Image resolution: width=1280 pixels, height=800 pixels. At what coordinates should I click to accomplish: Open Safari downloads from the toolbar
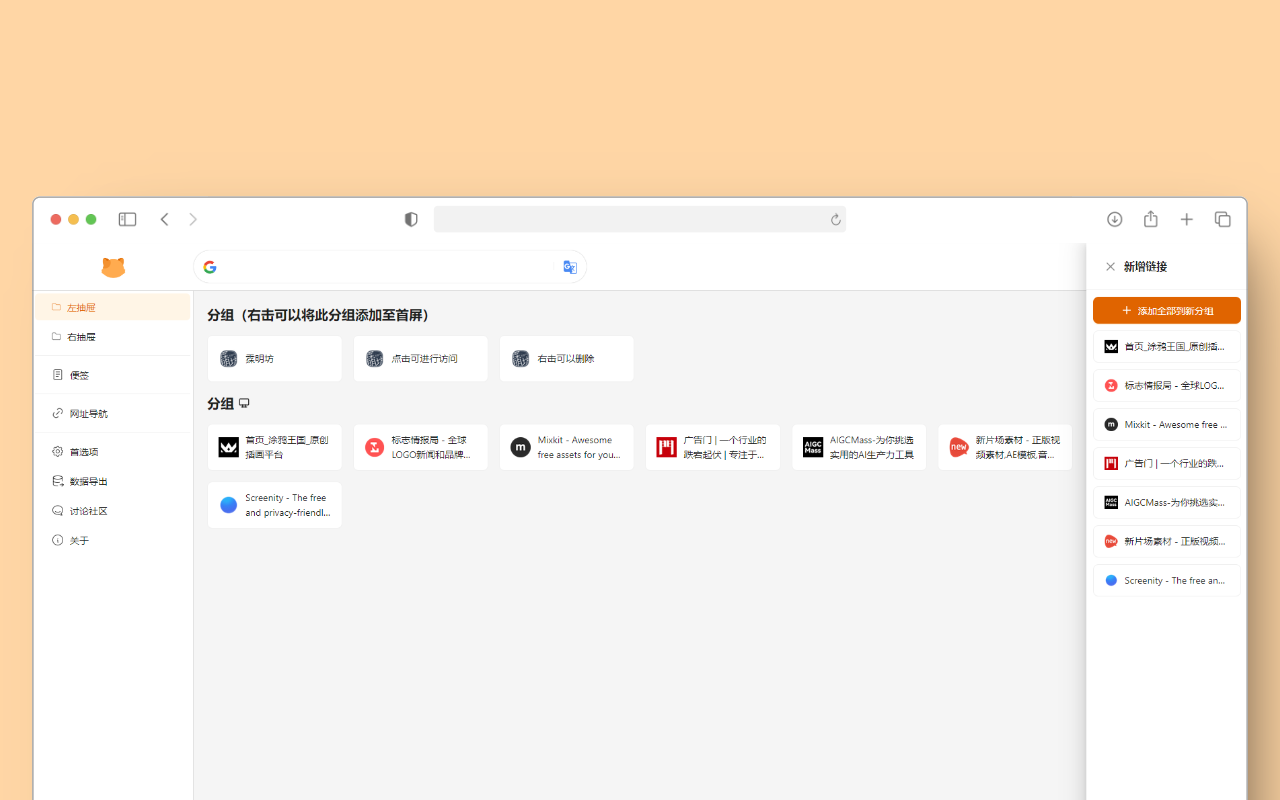pos(1114,218)
